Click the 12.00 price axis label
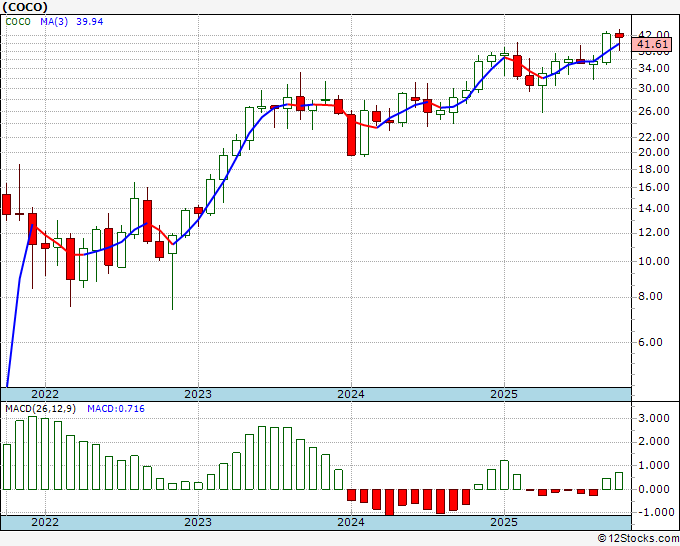 (x=654, y=232)
